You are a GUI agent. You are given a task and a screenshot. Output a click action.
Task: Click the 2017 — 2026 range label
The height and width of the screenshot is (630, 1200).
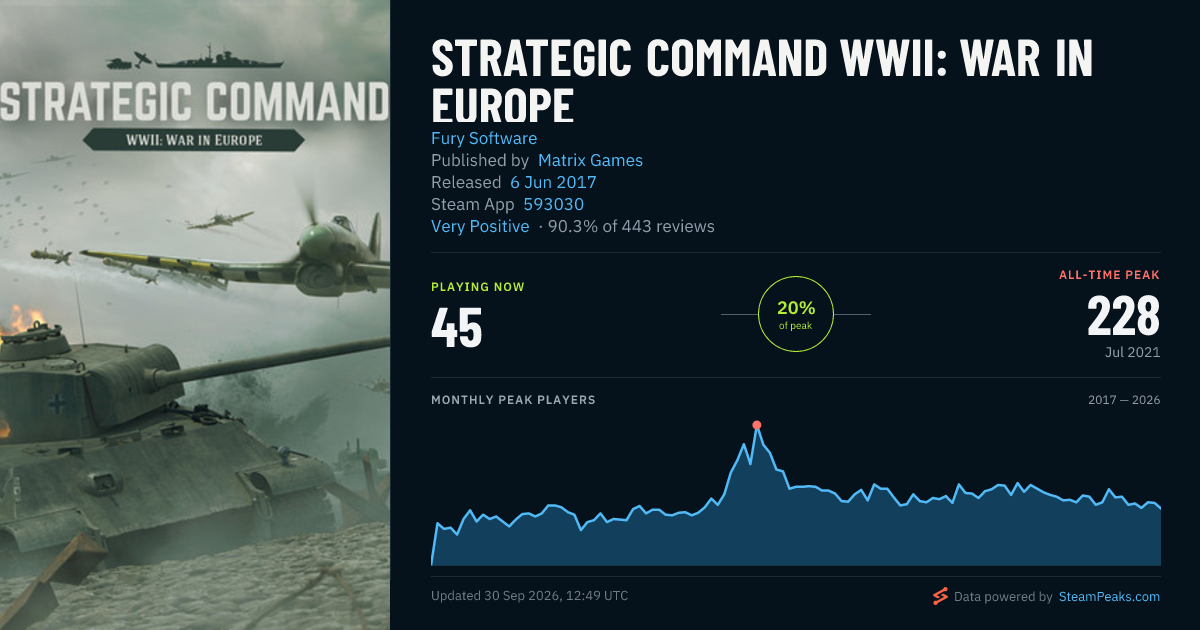pos(1124,400)
